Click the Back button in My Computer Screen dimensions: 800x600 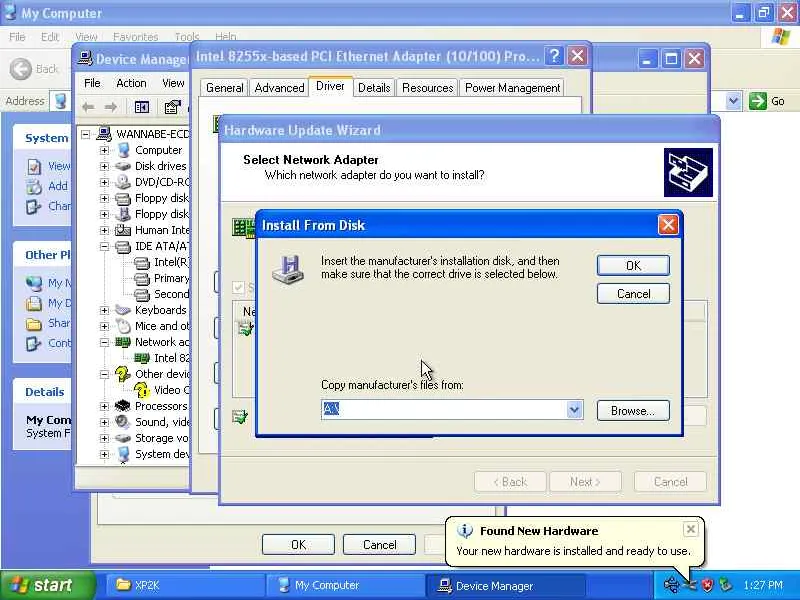(35, 69)
